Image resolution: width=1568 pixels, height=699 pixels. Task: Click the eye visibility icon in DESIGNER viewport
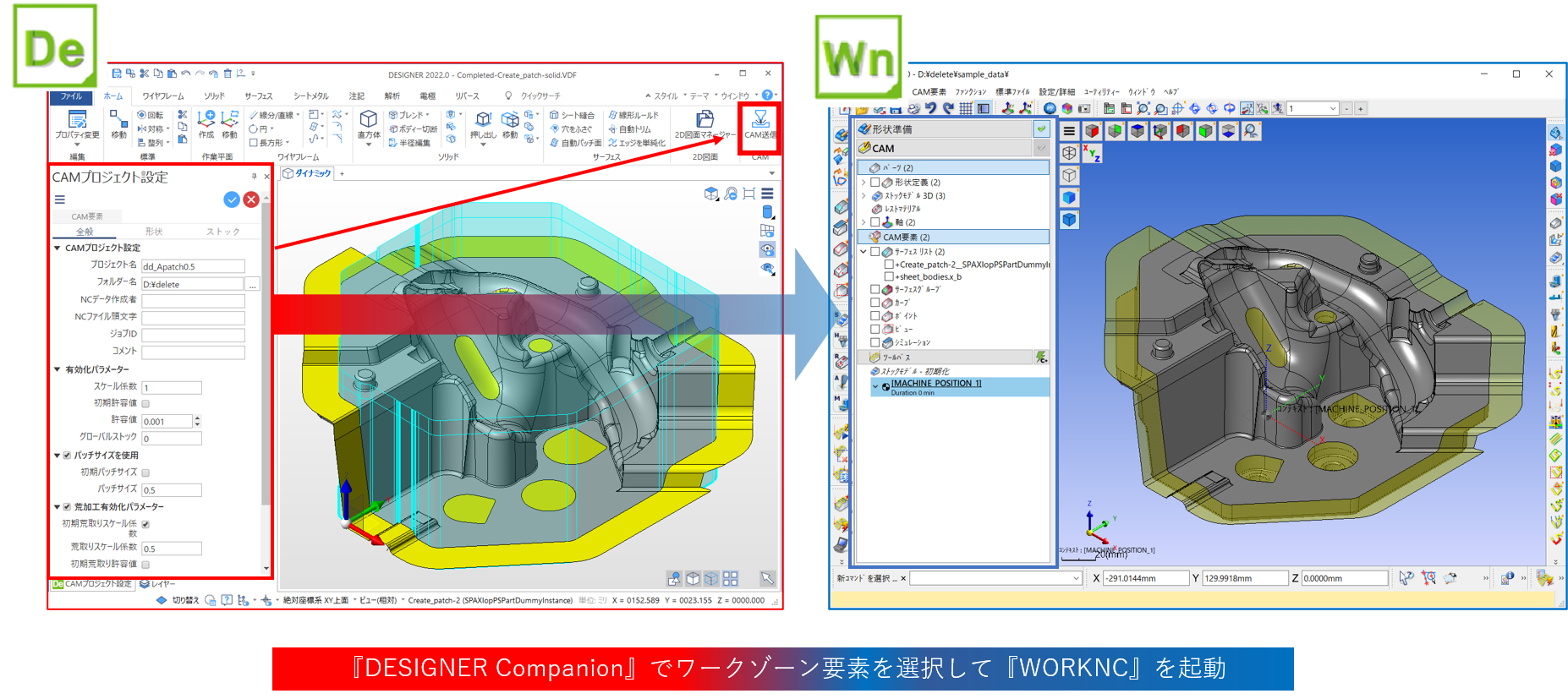(767, 249)
